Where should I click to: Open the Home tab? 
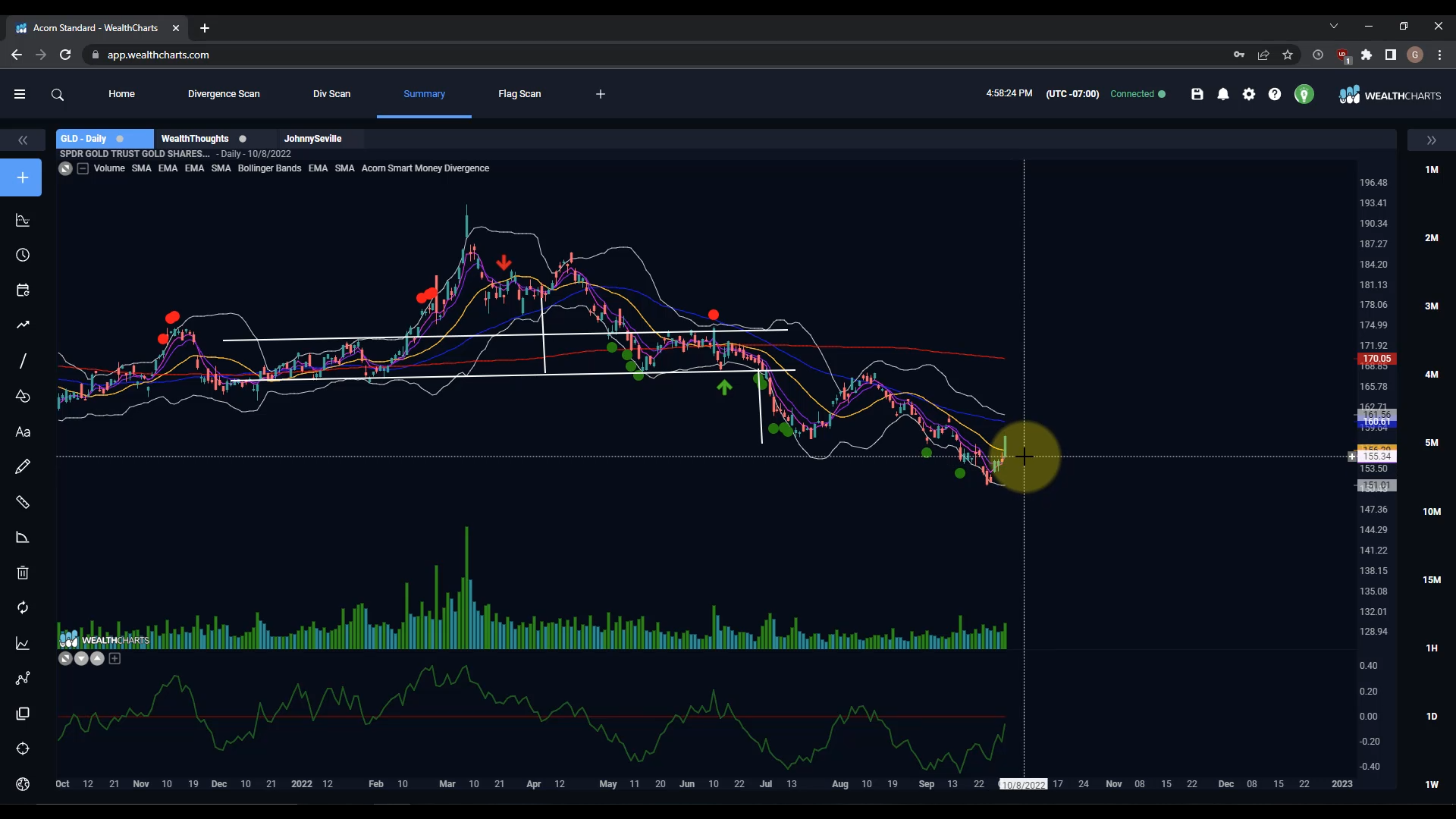(121, 94)
